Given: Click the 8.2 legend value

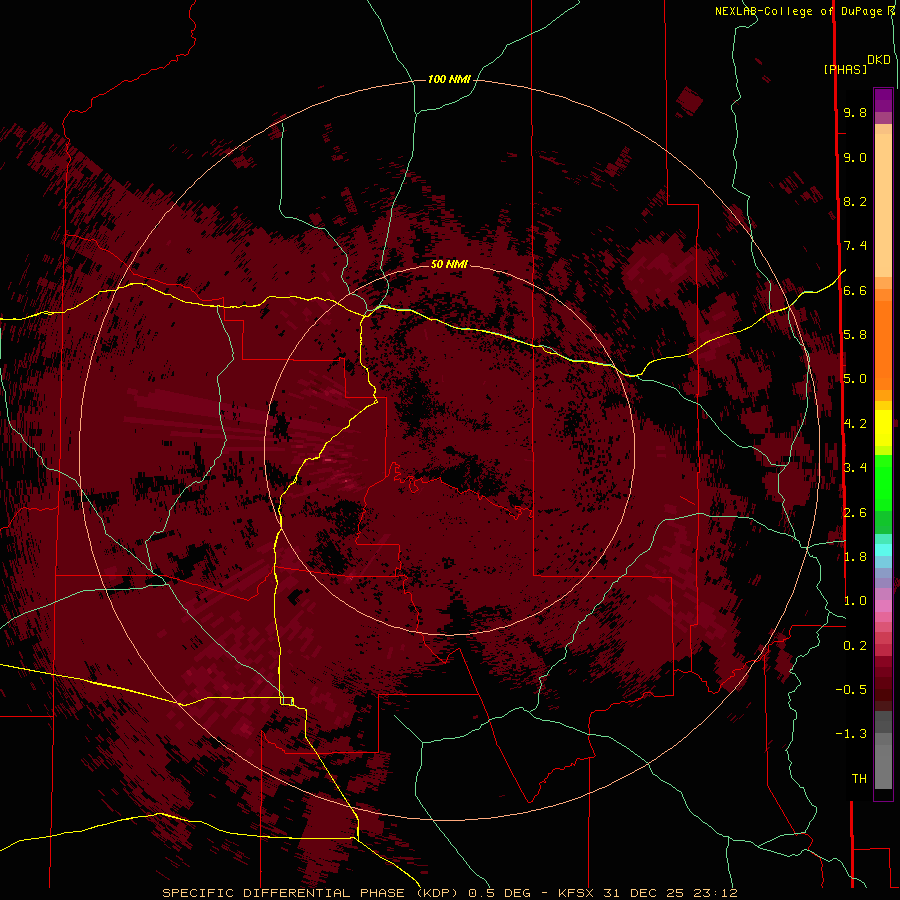Looking at the screenshot, I should point(855,202).
